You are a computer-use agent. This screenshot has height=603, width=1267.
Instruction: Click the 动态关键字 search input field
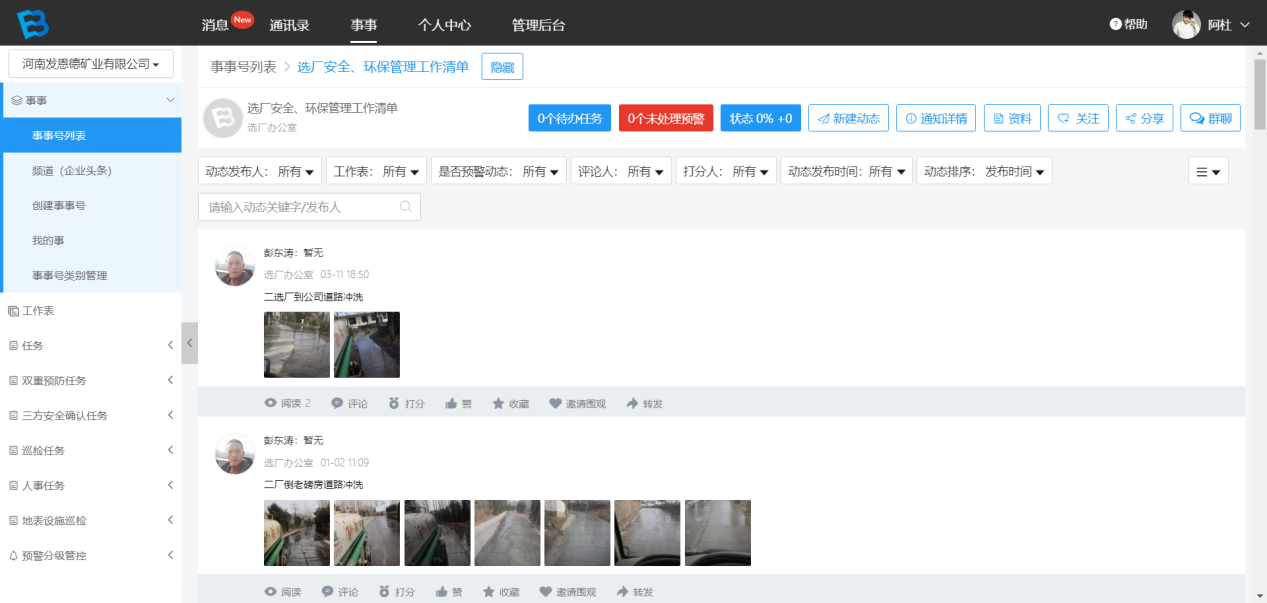click(309, 207)
